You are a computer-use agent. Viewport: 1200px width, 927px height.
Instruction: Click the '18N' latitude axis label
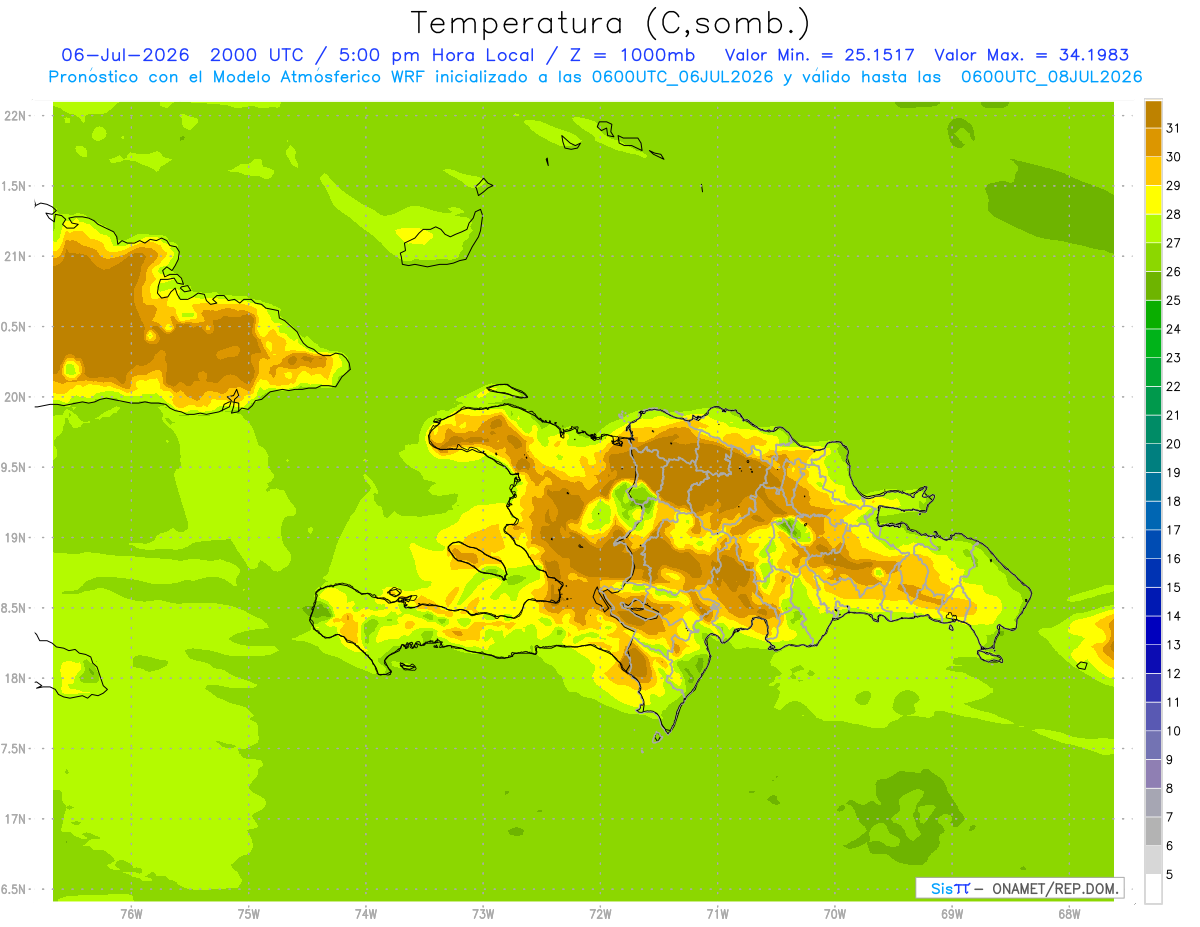pos(15,678)
